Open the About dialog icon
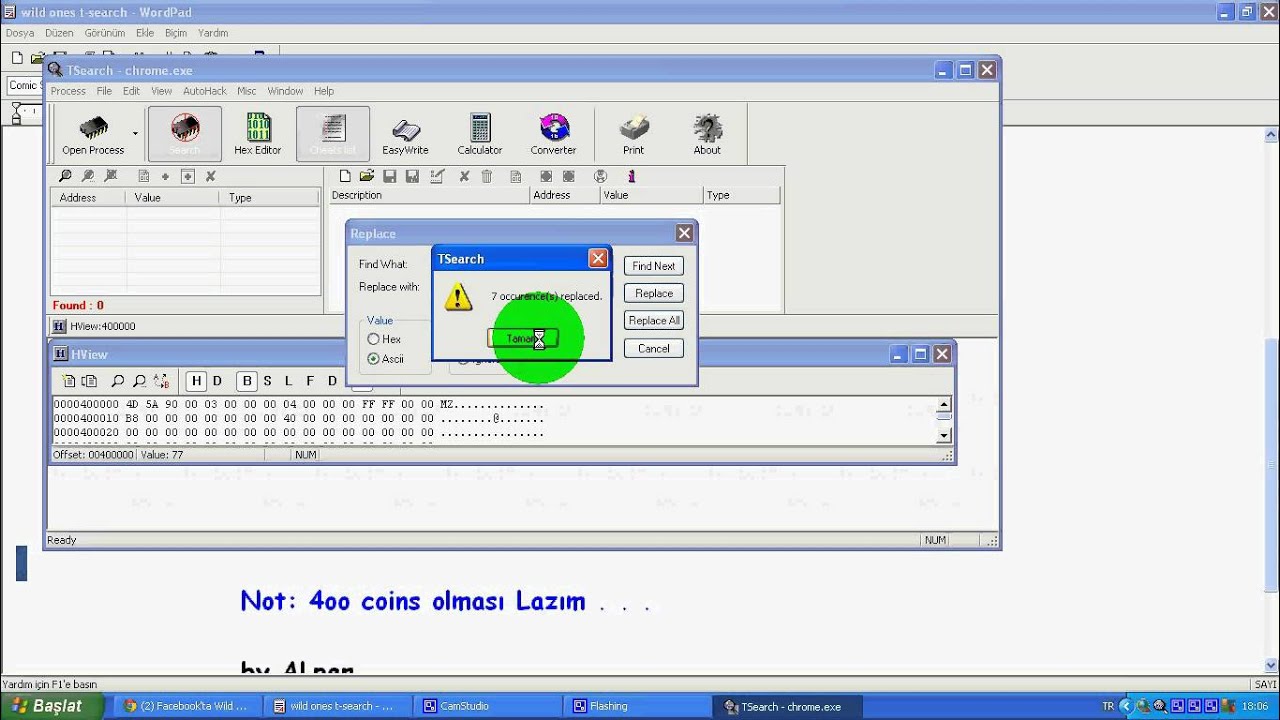 tap(707, 134)
